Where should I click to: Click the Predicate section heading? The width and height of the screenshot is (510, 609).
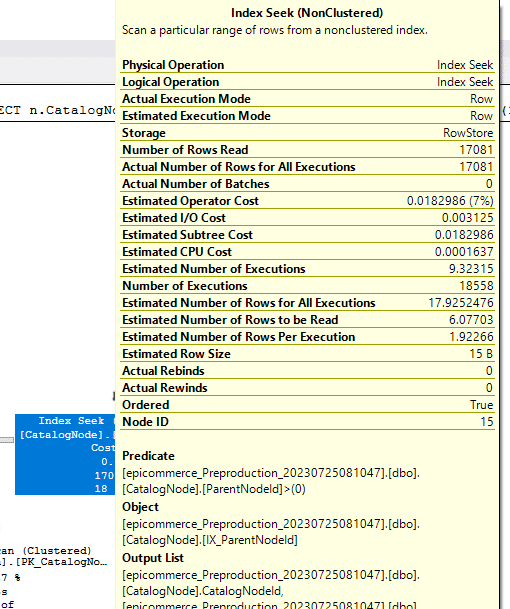click(x=148, y=456)
